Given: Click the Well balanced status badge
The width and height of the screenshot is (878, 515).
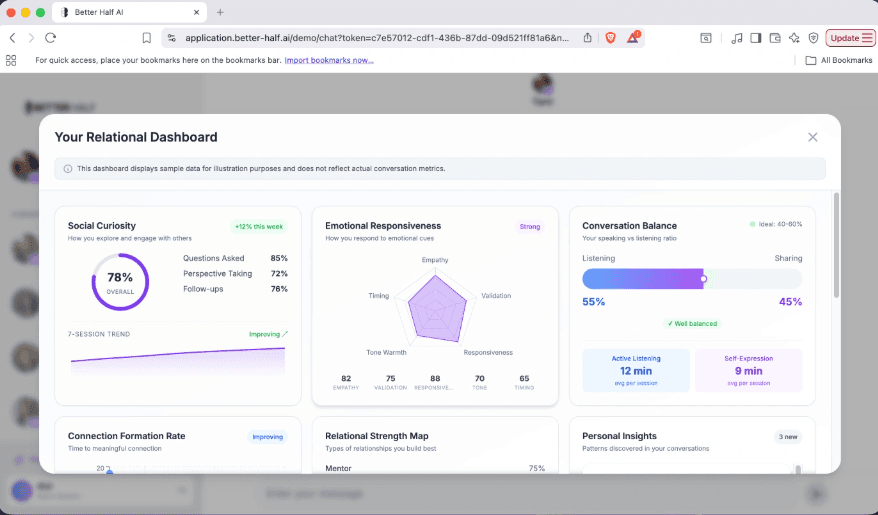Looking at the screenshot, I should 692,324.
